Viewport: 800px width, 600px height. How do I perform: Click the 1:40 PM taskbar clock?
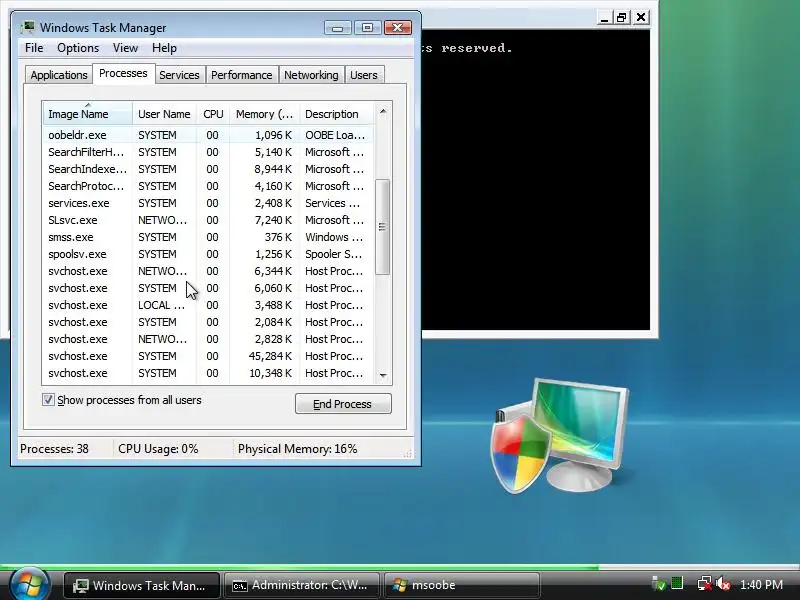click(761, 585)
